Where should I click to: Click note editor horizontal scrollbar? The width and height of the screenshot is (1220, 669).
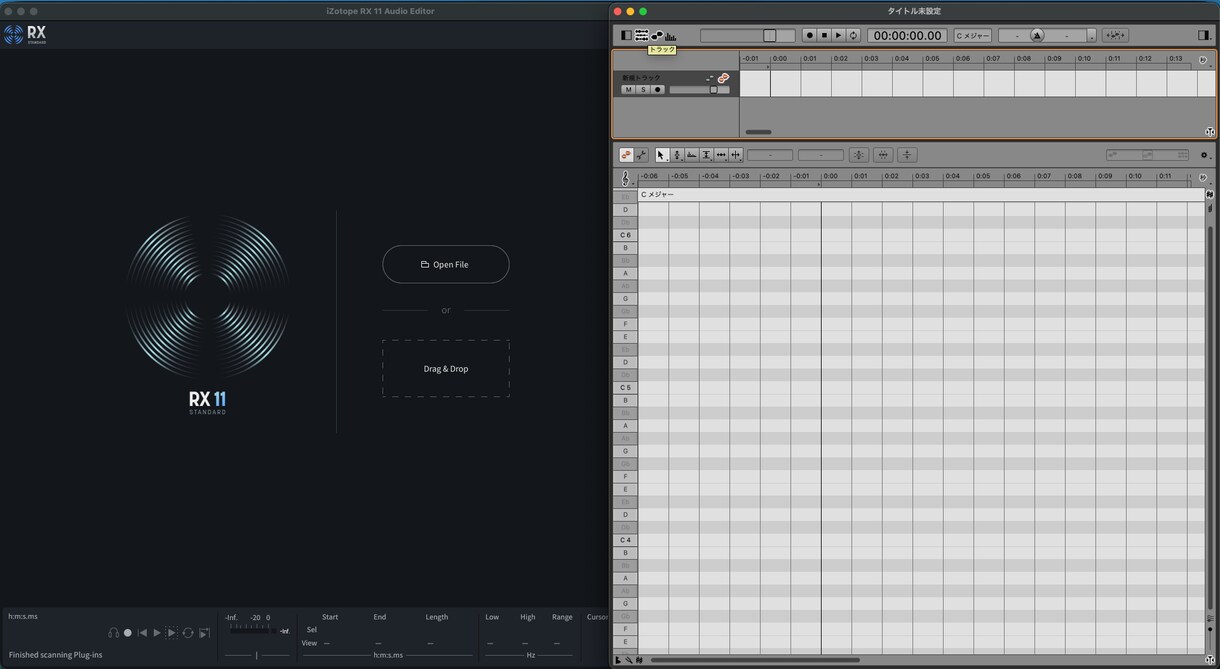click(x=755, y=660)
